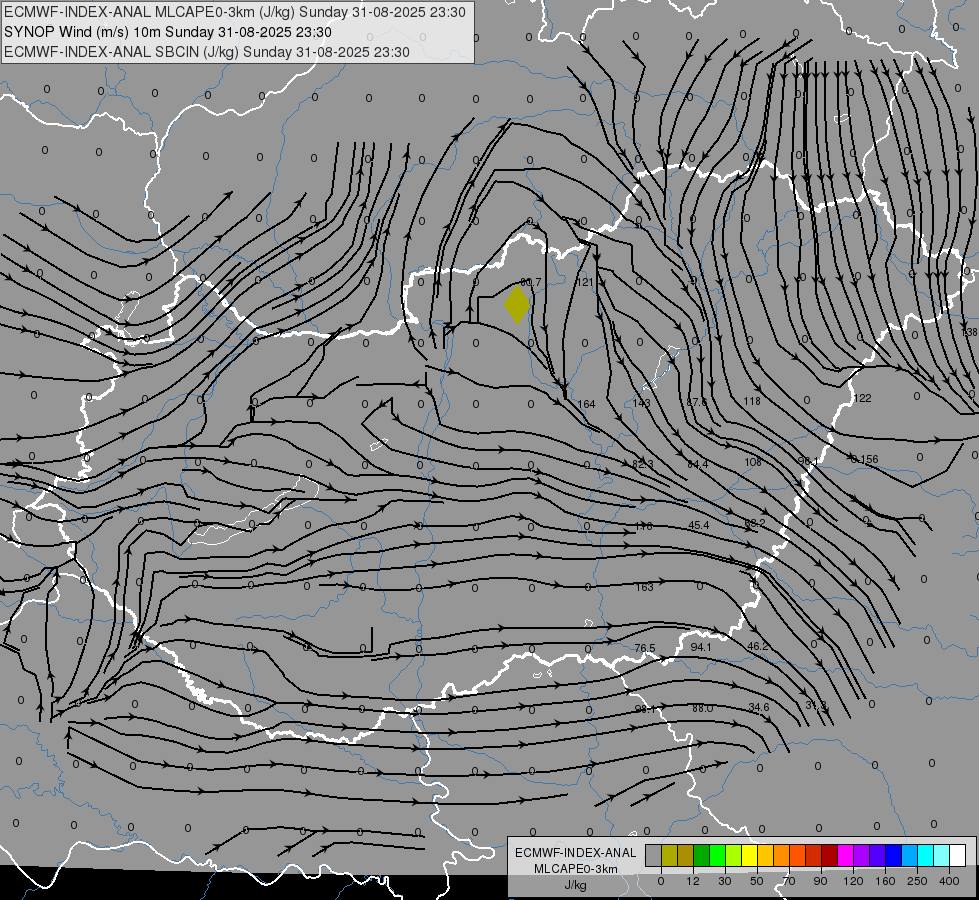Click the map value 46.2
The height and width of the screenshot is (900, 979).
[757, 646]
